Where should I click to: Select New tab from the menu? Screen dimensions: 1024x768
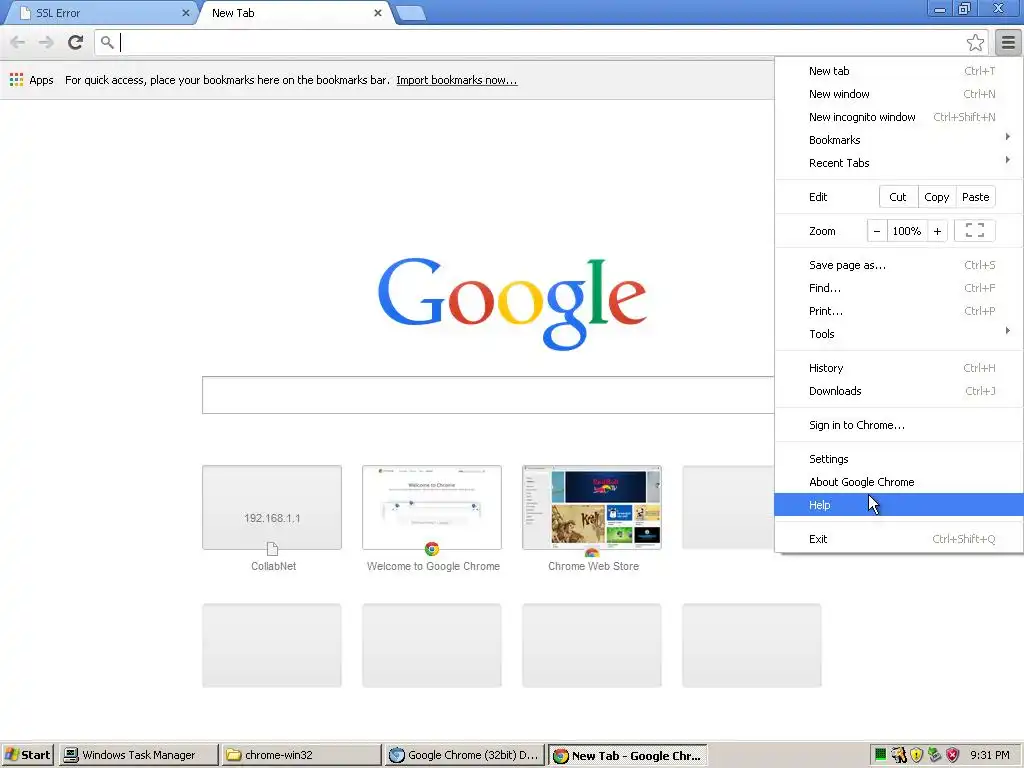tap(899, 71)
